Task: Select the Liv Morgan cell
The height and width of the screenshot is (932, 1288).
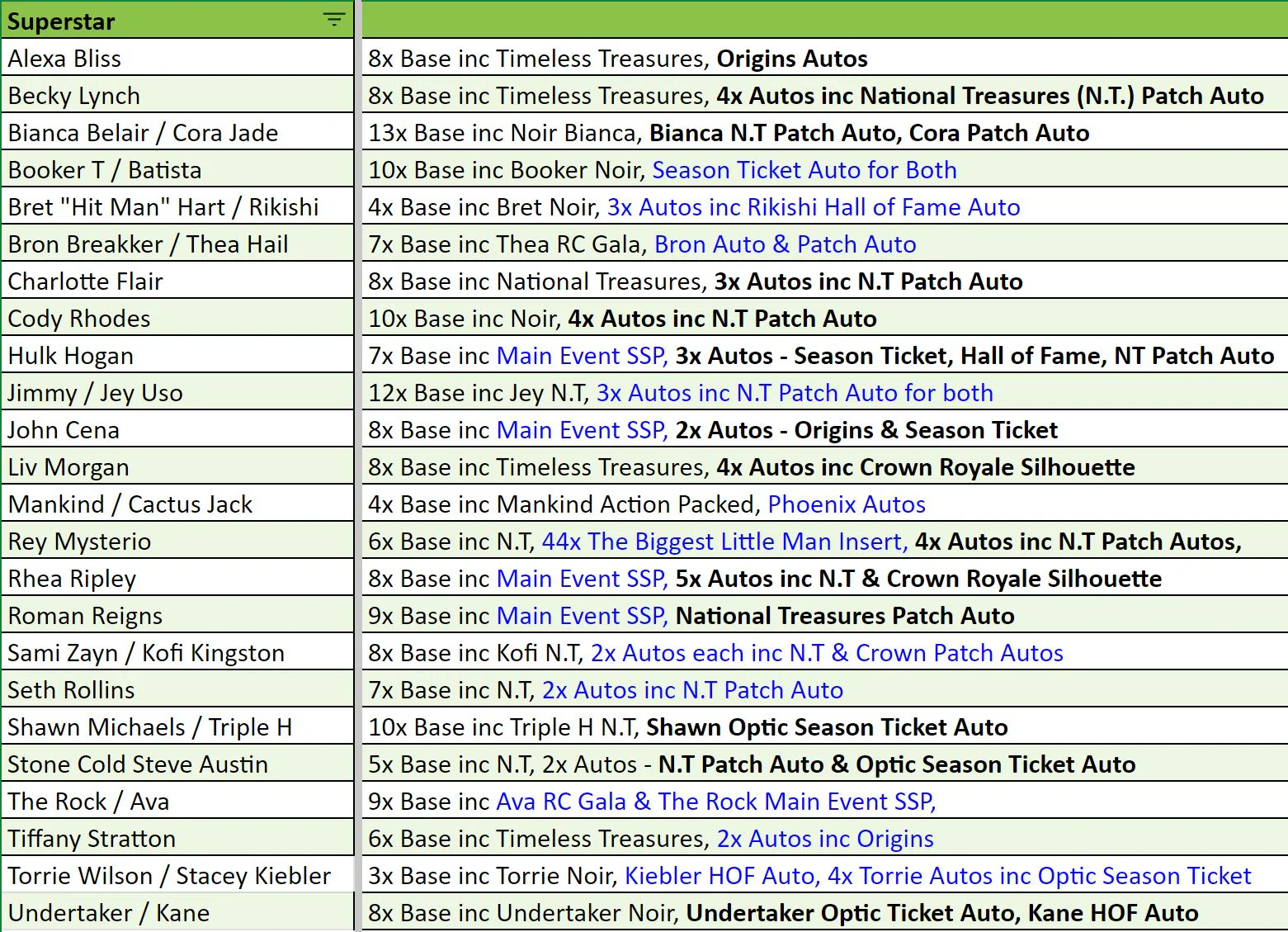Action: click(x=177, y=466)
